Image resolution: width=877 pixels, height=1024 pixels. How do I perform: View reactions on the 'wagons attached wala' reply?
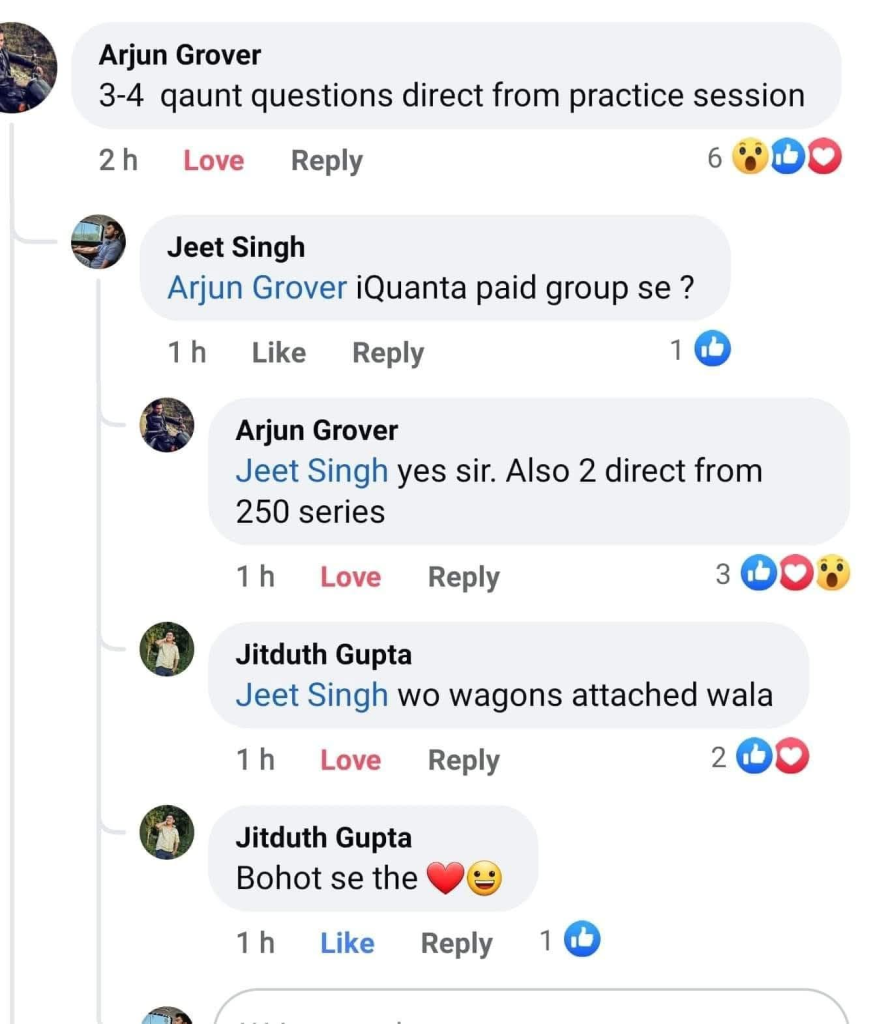tap(770, 758)
